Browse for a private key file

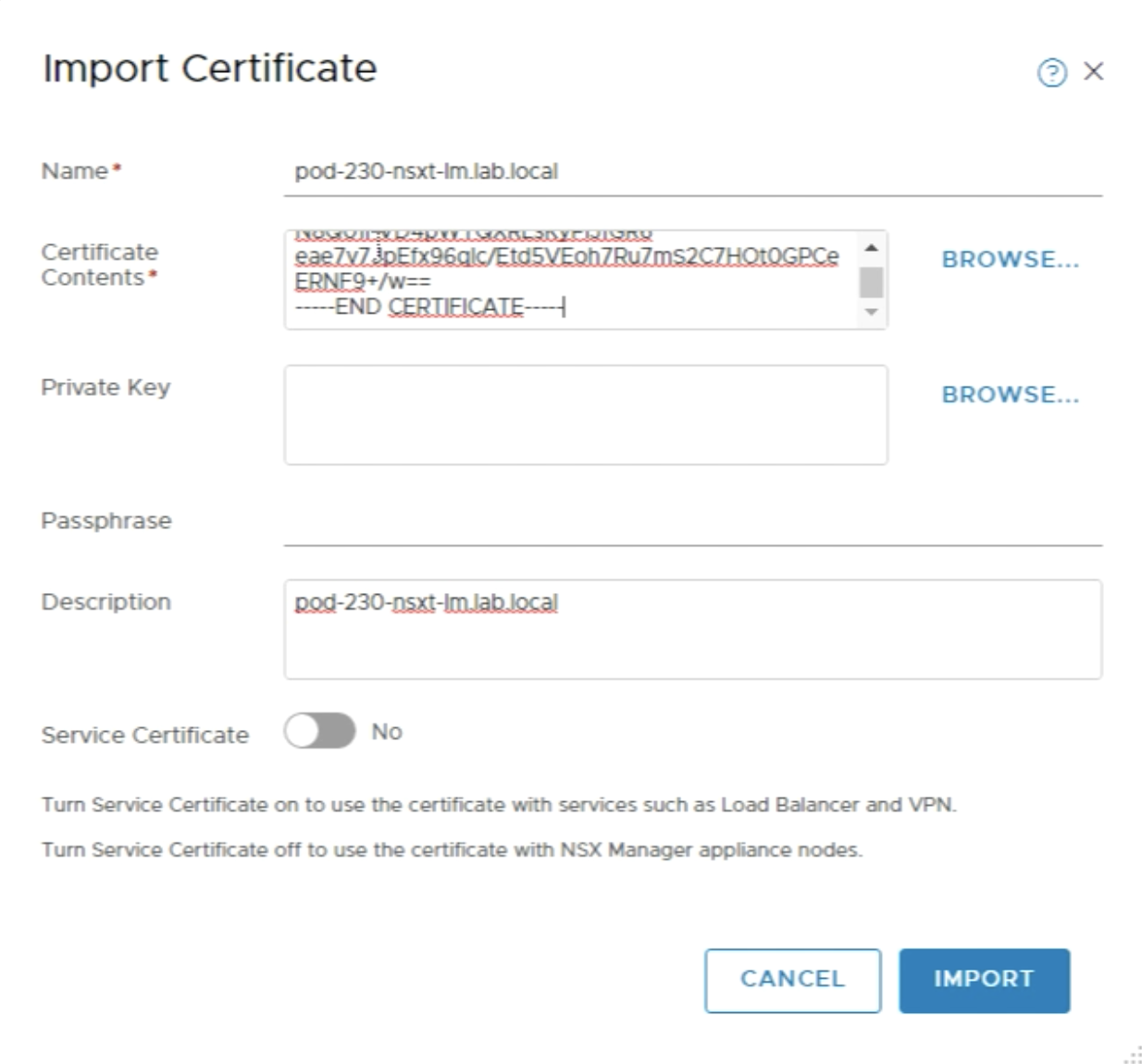pos(1010,395)
